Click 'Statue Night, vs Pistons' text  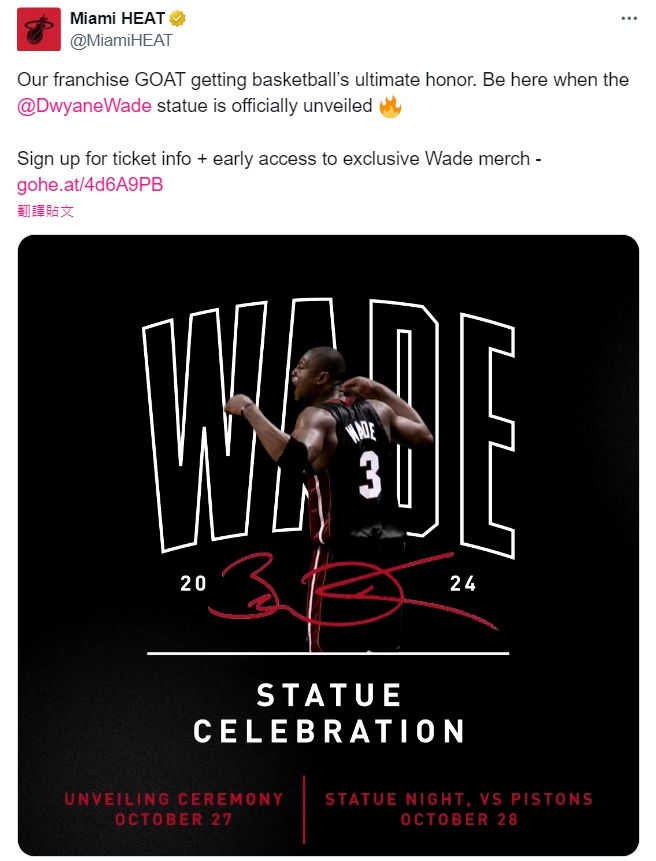coord(459,799)
